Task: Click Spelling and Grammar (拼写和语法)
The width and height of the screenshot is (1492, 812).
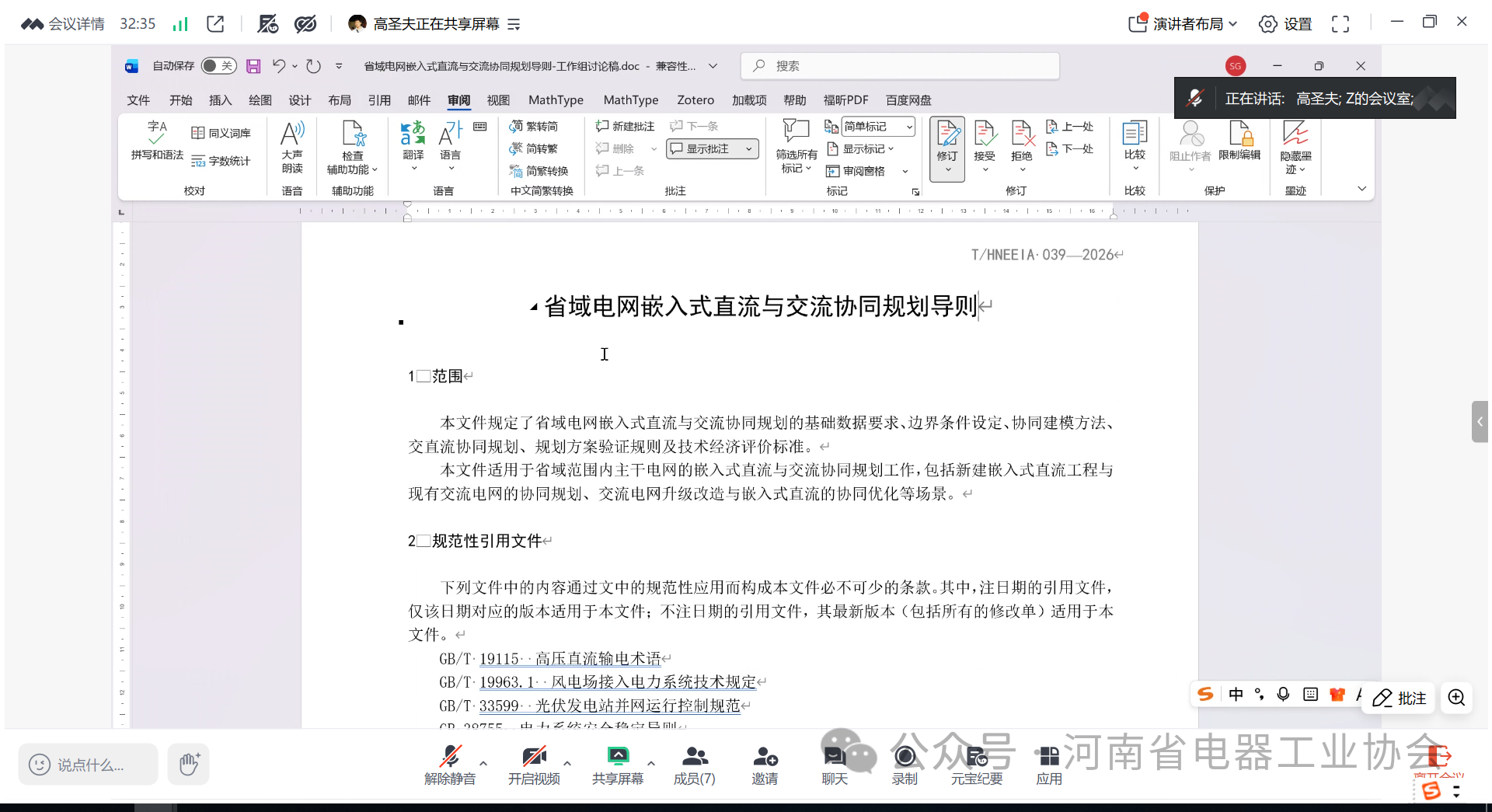Action: 157,141
